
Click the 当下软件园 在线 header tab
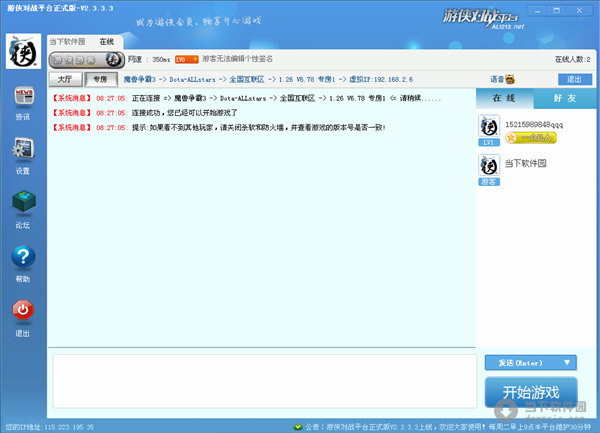84,42
